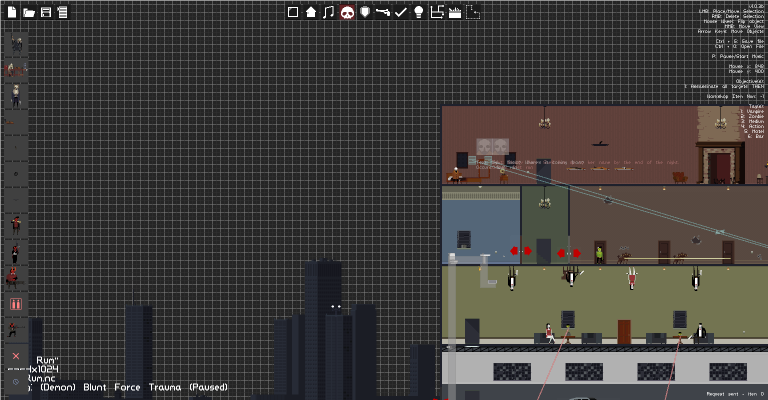The image size is (768, 400).
Task: Click the clapperboard cutscene tool
Action: [455, 12]
